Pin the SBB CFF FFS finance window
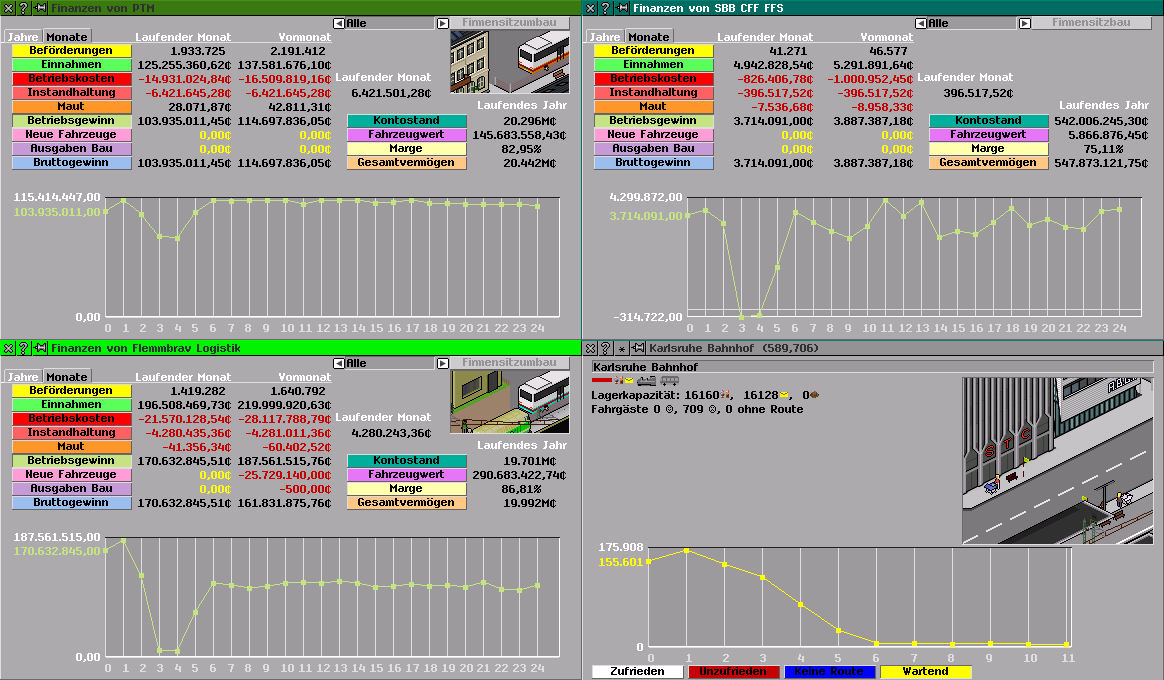The height and width of the screenshot is (680, 1164). pos(622,8)
